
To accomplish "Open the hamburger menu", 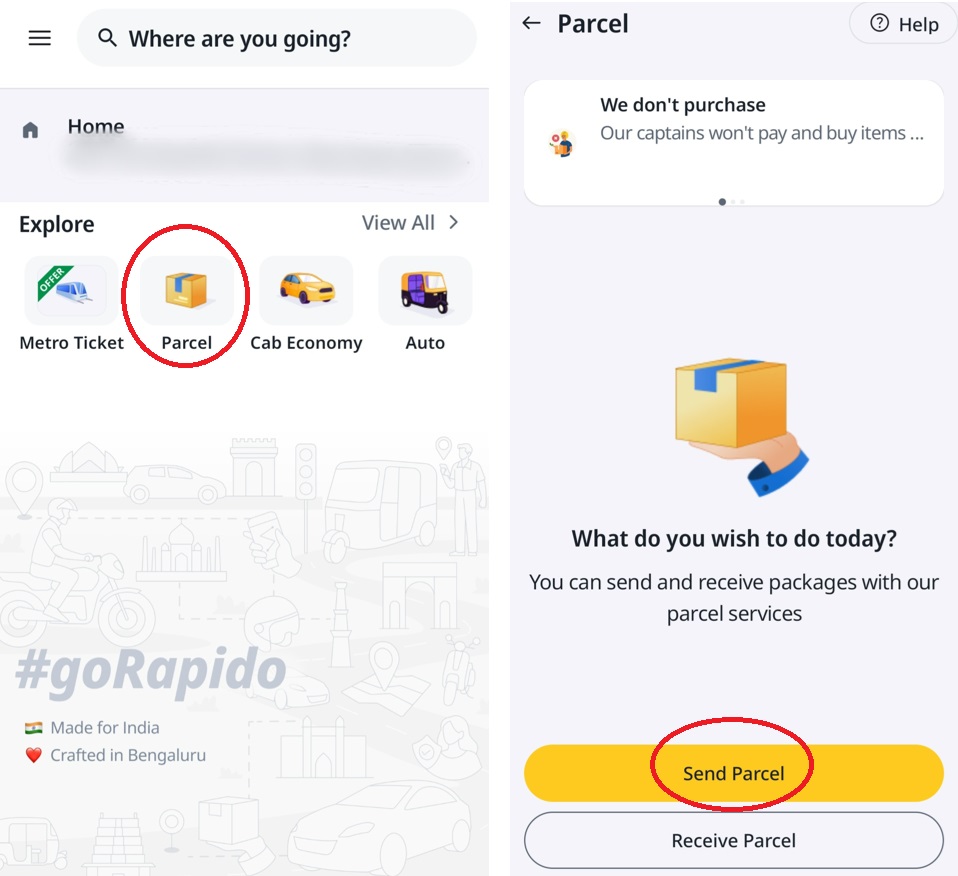I will (x=40, y=38).
